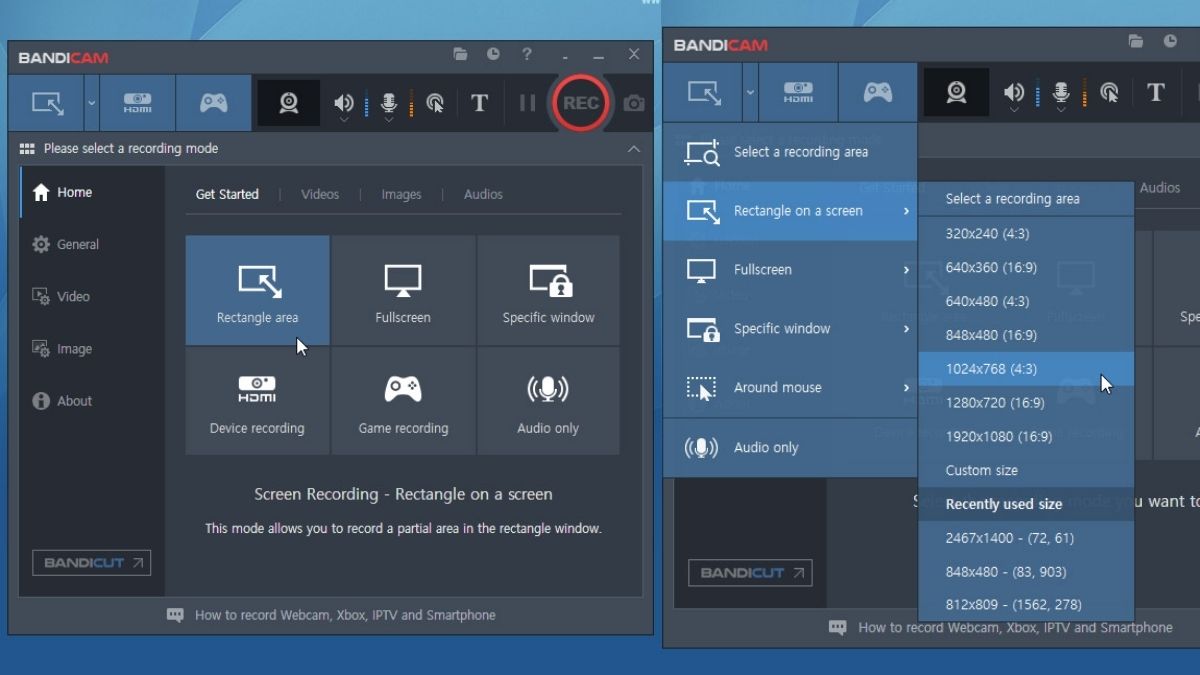
Task: Toggle text overlay T icon, left window
Action: (480, 103)
